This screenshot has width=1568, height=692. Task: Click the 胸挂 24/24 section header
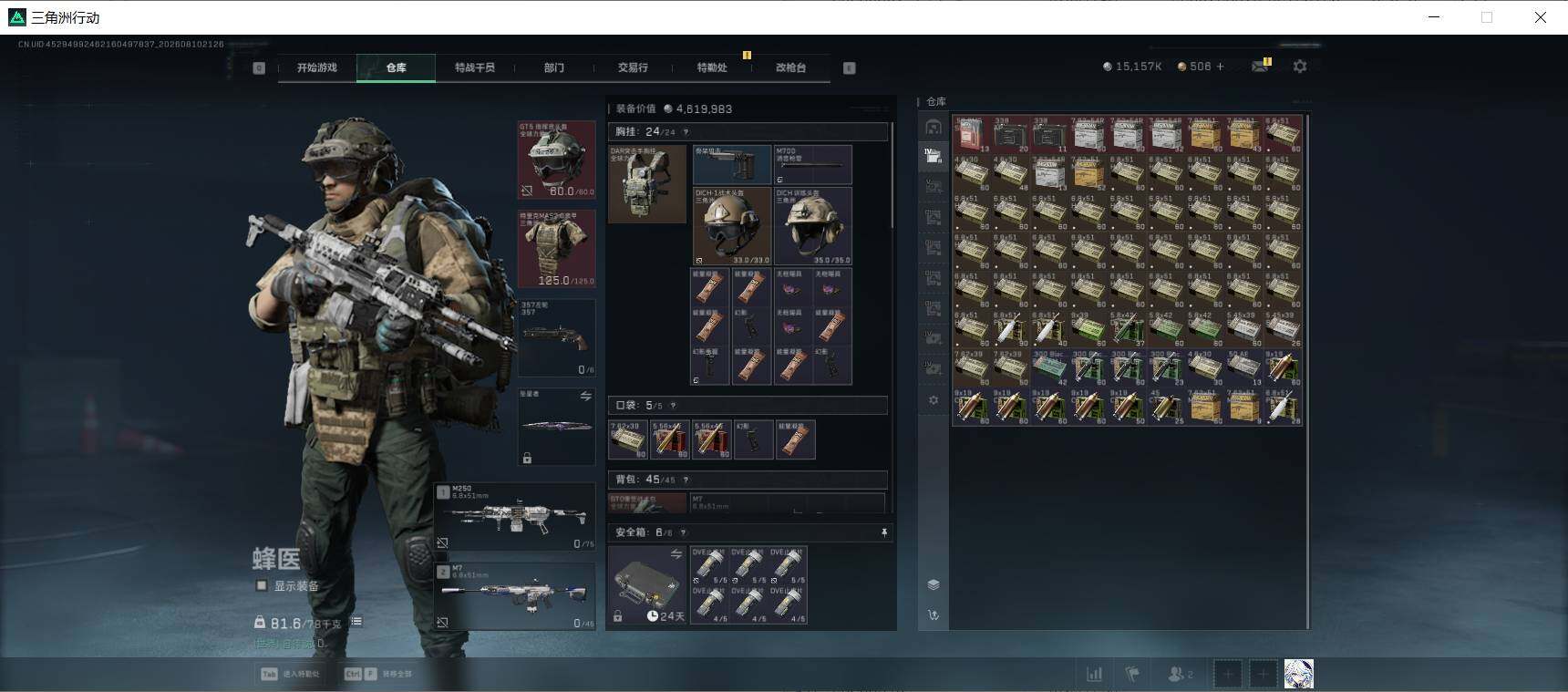pyautogui.click(x=748, y=132)
